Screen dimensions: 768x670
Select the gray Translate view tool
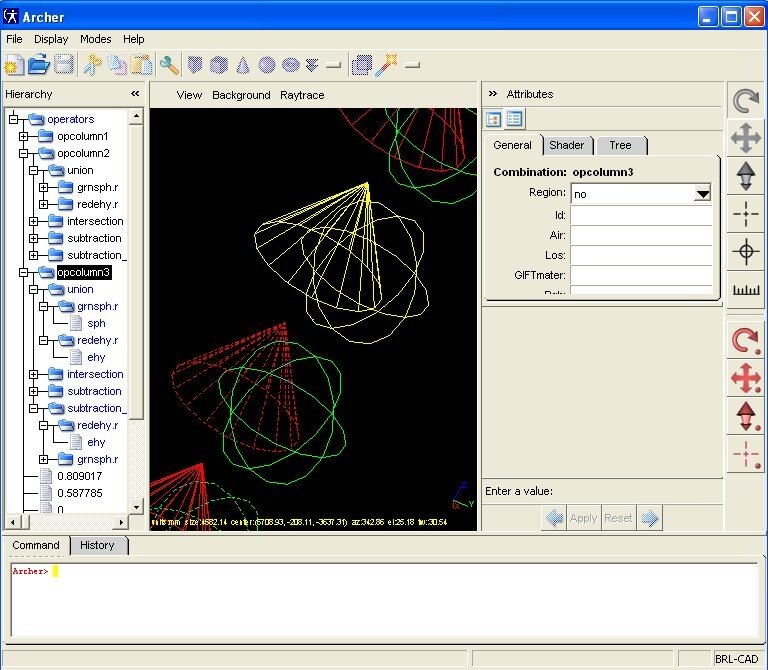tap(745, 138)
